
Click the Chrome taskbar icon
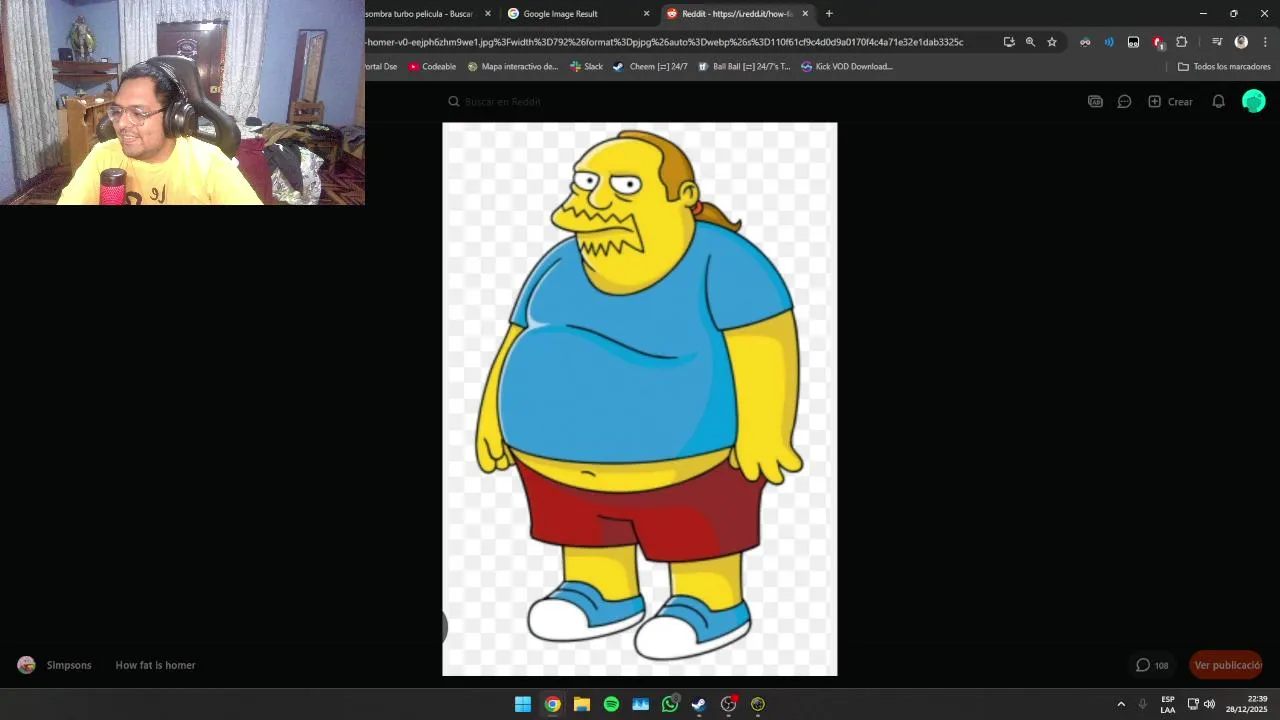[x=552, y=704]
